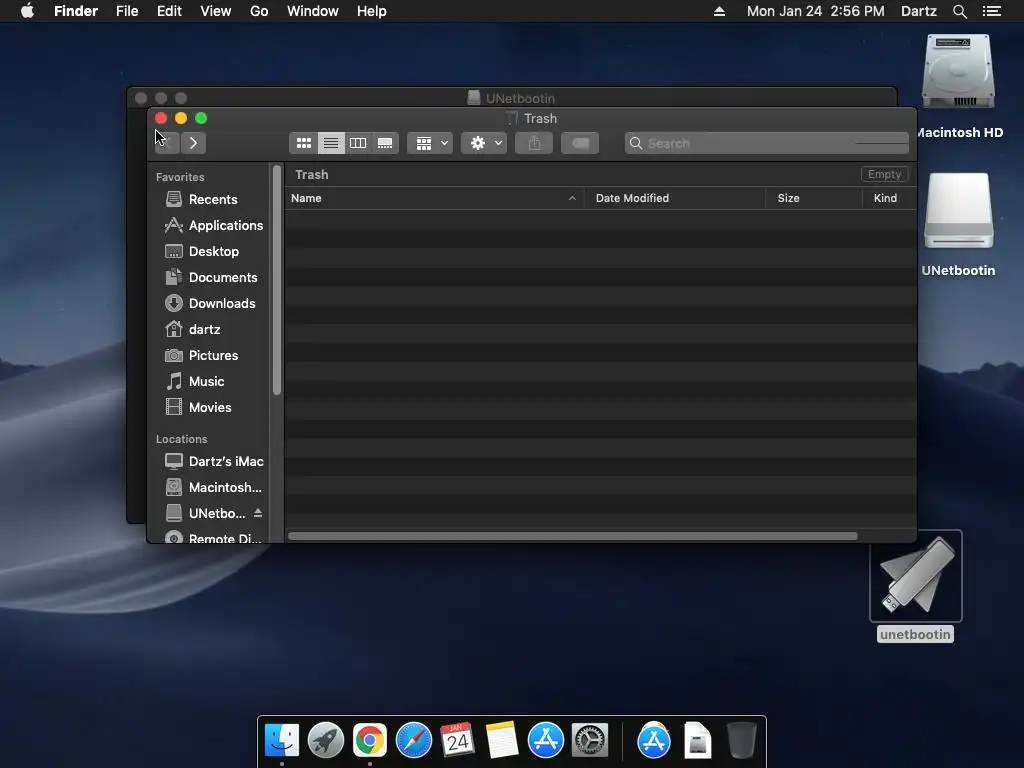This screenshot has height=768, width=1024.
Task: Sort by the Size column
Action: point(814,198)
